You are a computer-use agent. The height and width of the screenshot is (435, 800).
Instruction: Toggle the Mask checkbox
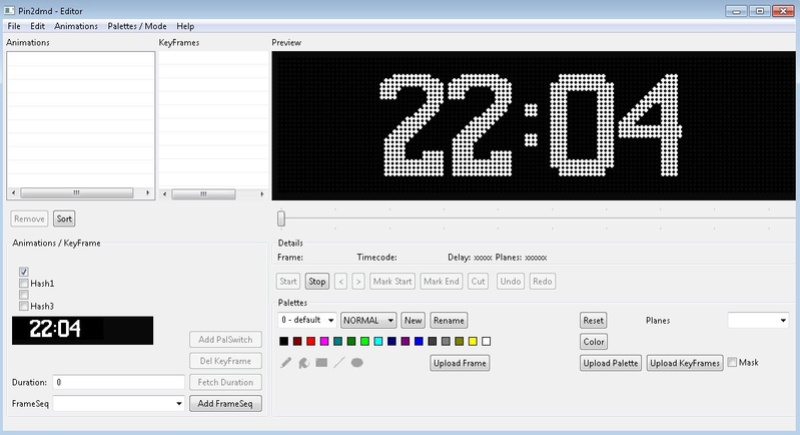pyautogui.click(x=732, y=363)
